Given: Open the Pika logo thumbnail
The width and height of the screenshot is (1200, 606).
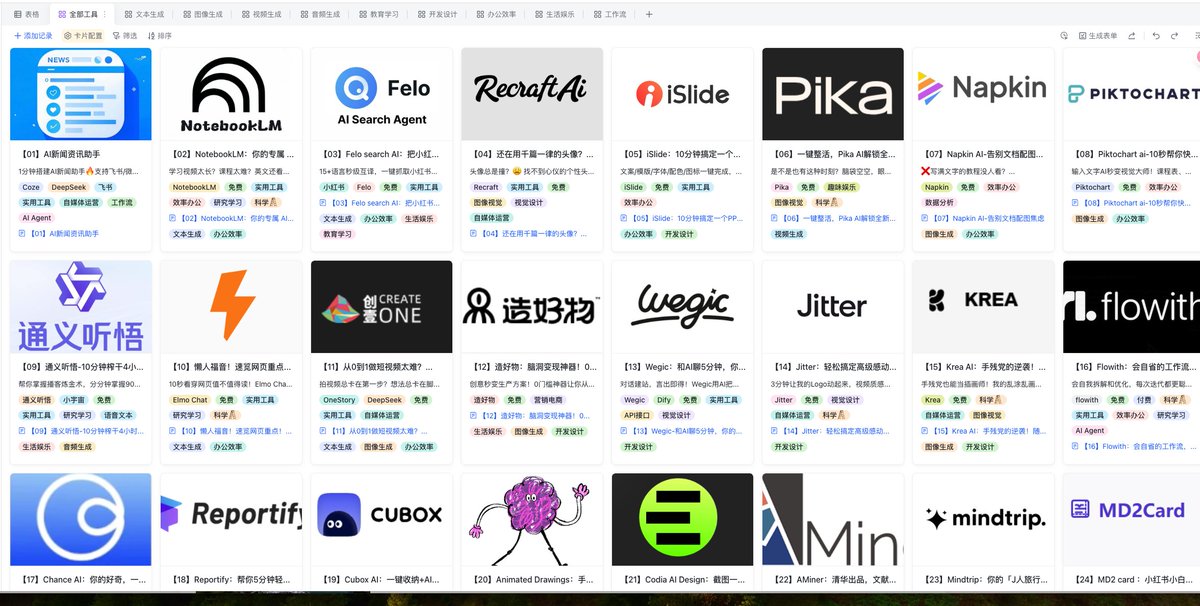Looking at the screenshot, I should [833, 94].
